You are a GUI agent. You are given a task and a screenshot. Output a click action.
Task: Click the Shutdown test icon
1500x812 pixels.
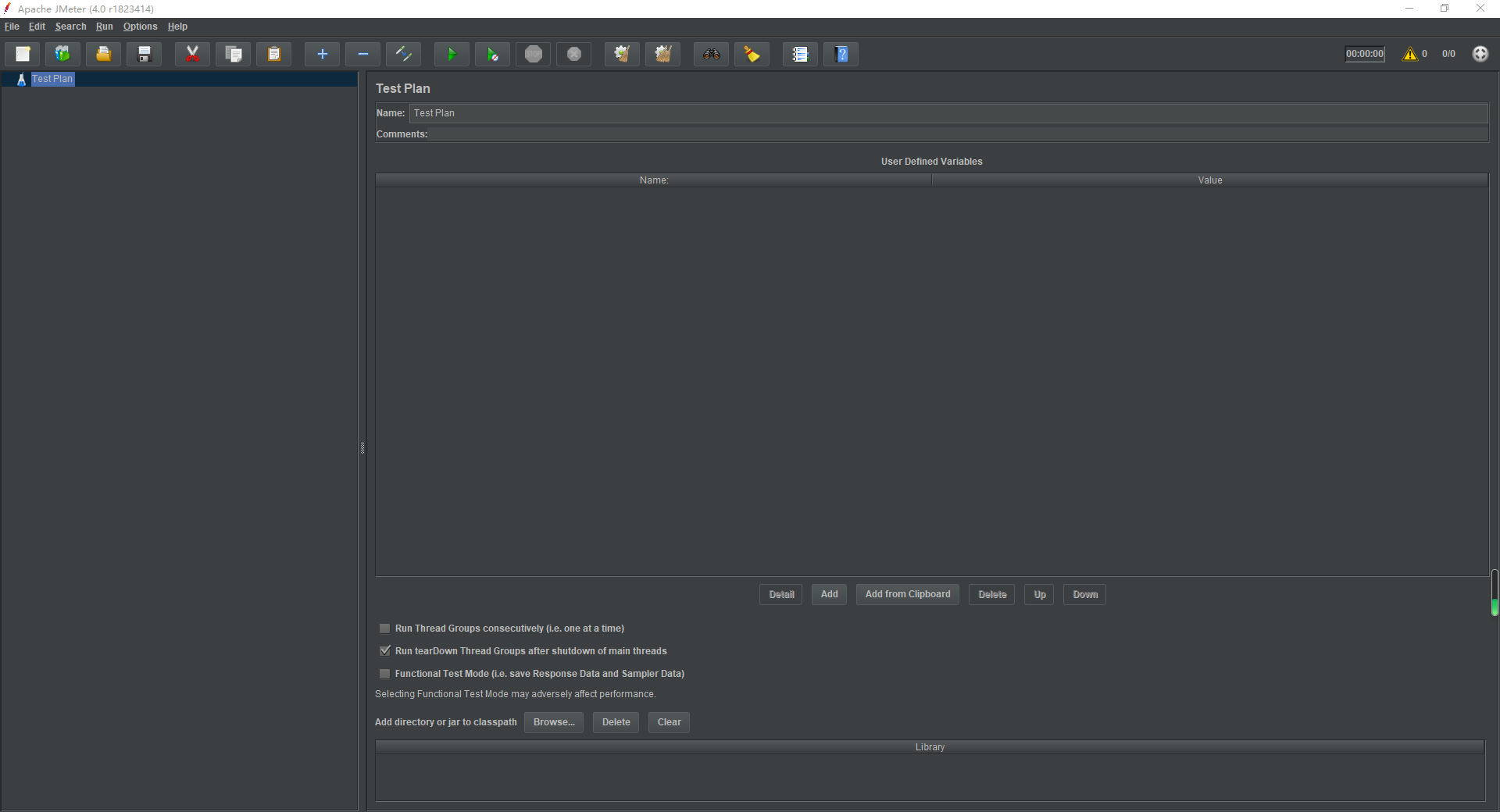[x=574, y=54]
